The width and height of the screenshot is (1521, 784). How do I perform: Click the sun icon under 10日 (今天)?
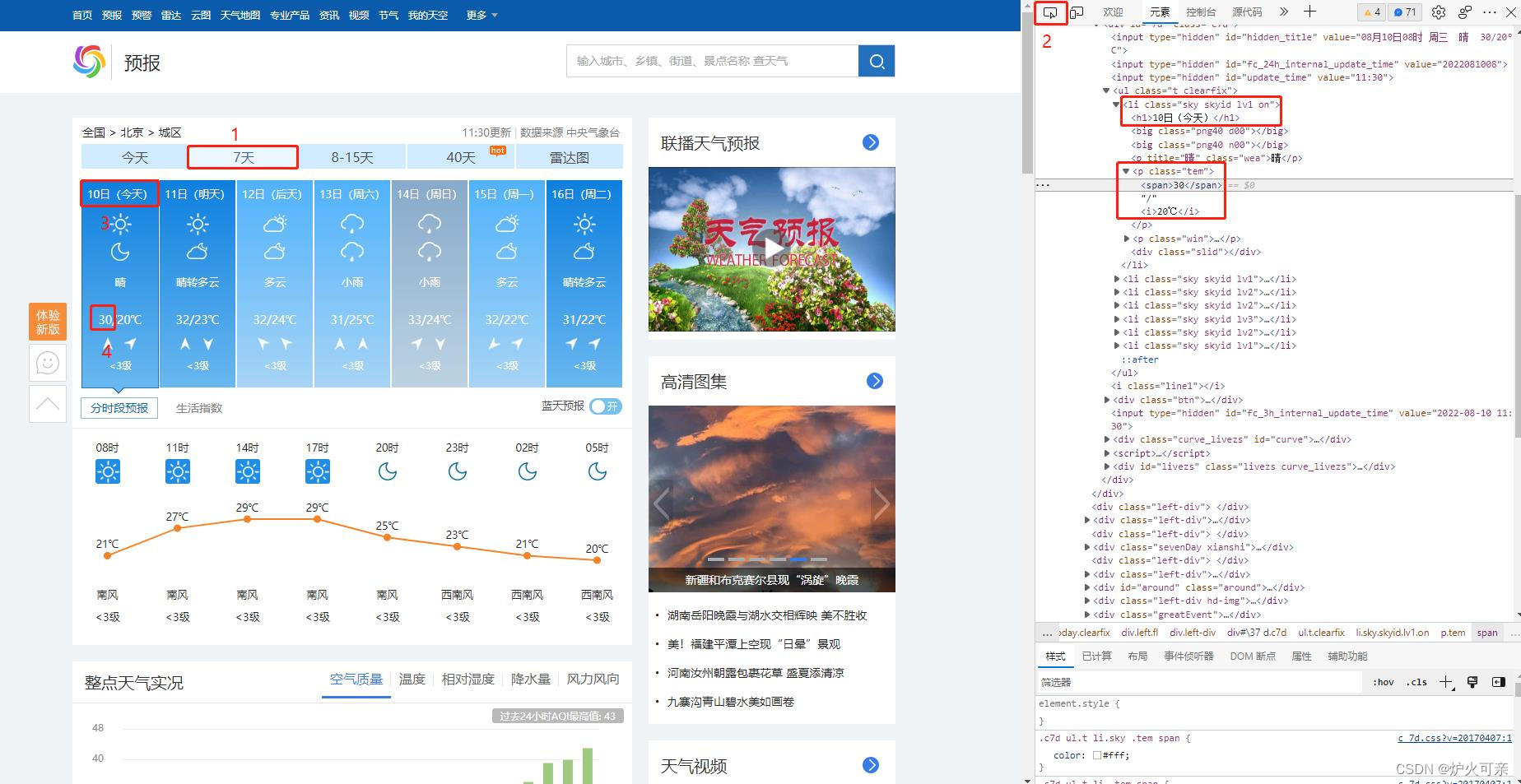pos(121,224)
